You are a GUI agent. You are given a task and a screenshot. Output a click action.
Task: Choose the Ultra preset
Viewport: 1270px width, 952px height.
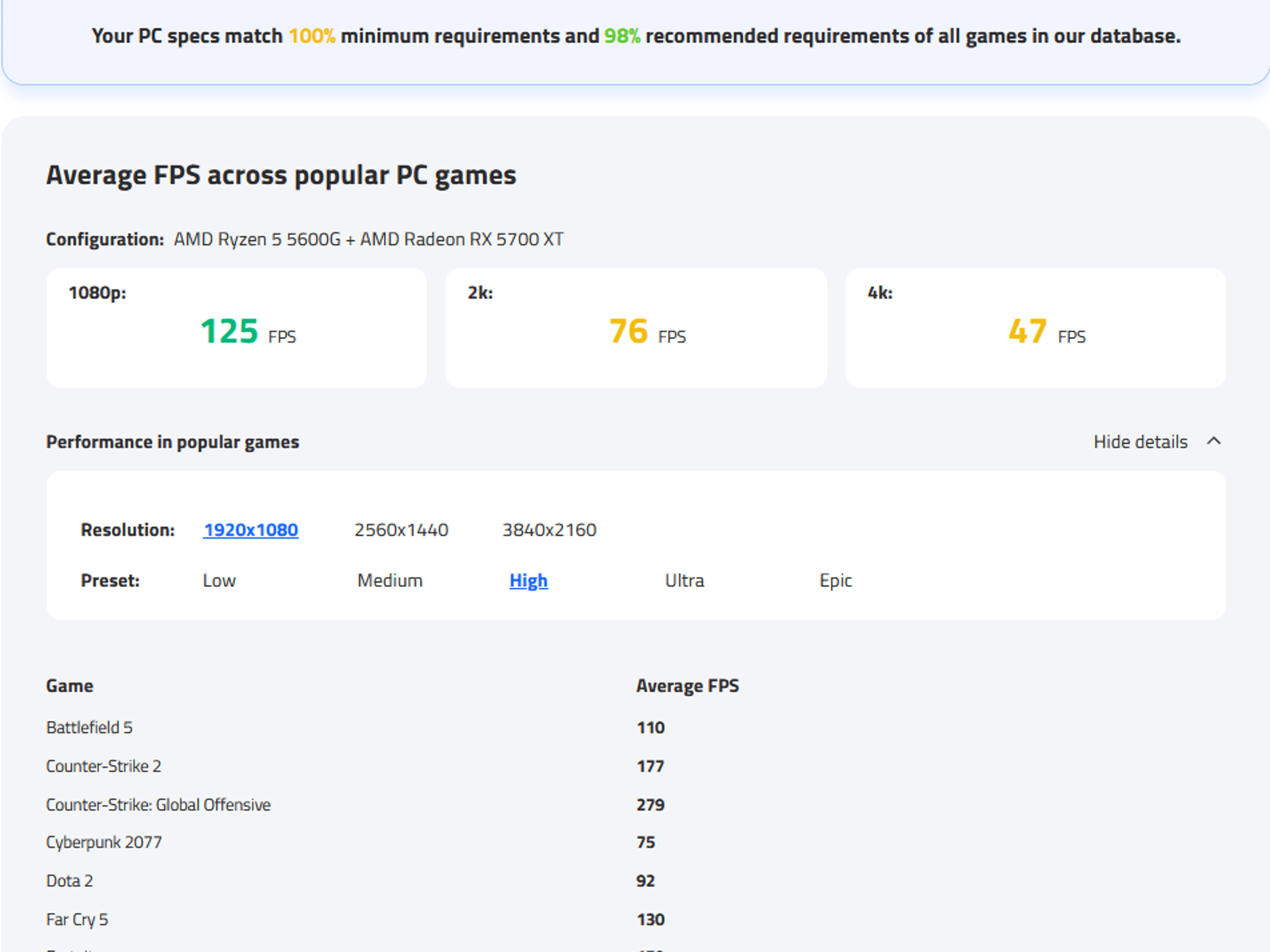(x=685, y=581)
